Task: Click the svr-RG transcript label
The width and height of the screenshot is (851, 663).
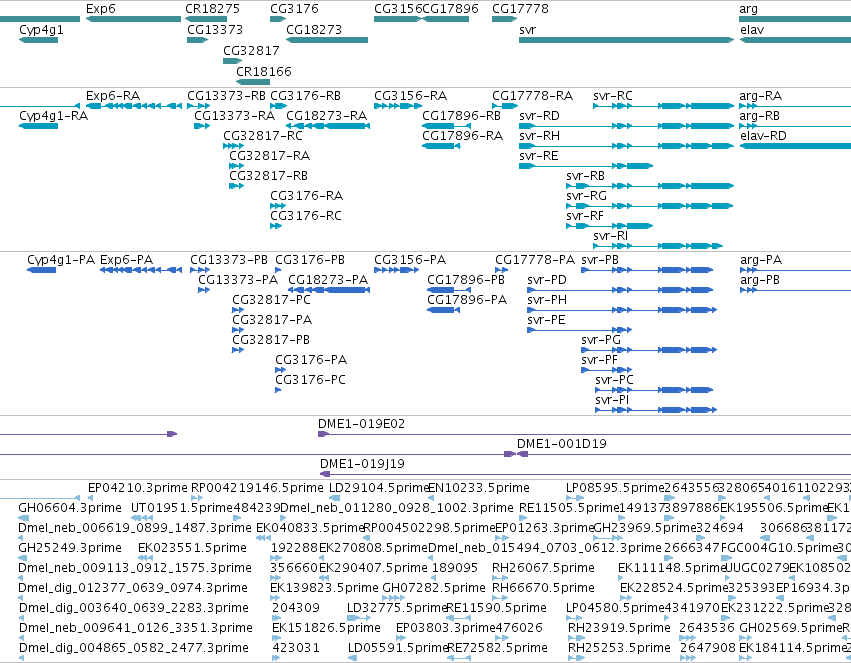Action: pos(586,196)
